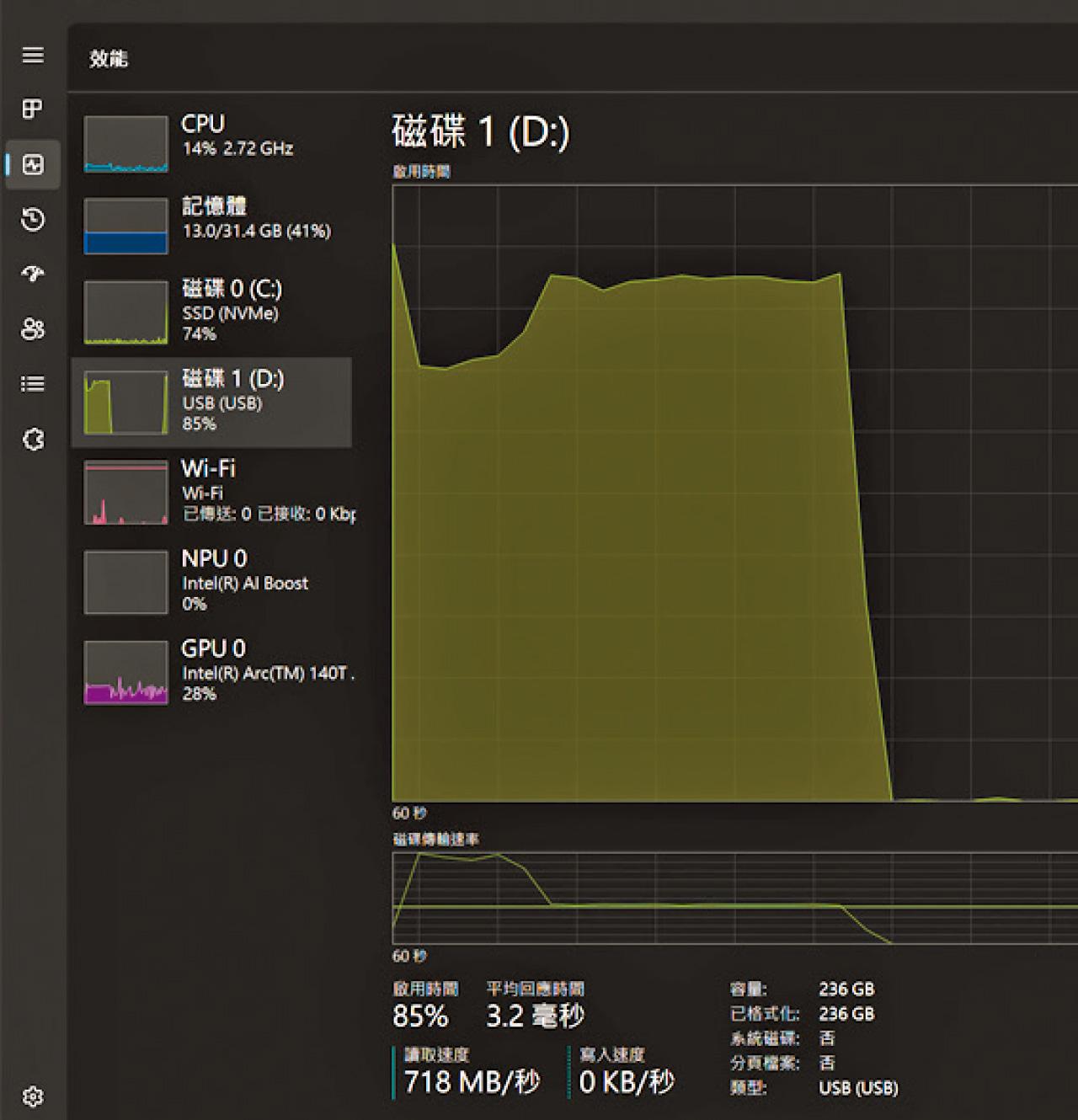Open the Users page

coord(34,329)
